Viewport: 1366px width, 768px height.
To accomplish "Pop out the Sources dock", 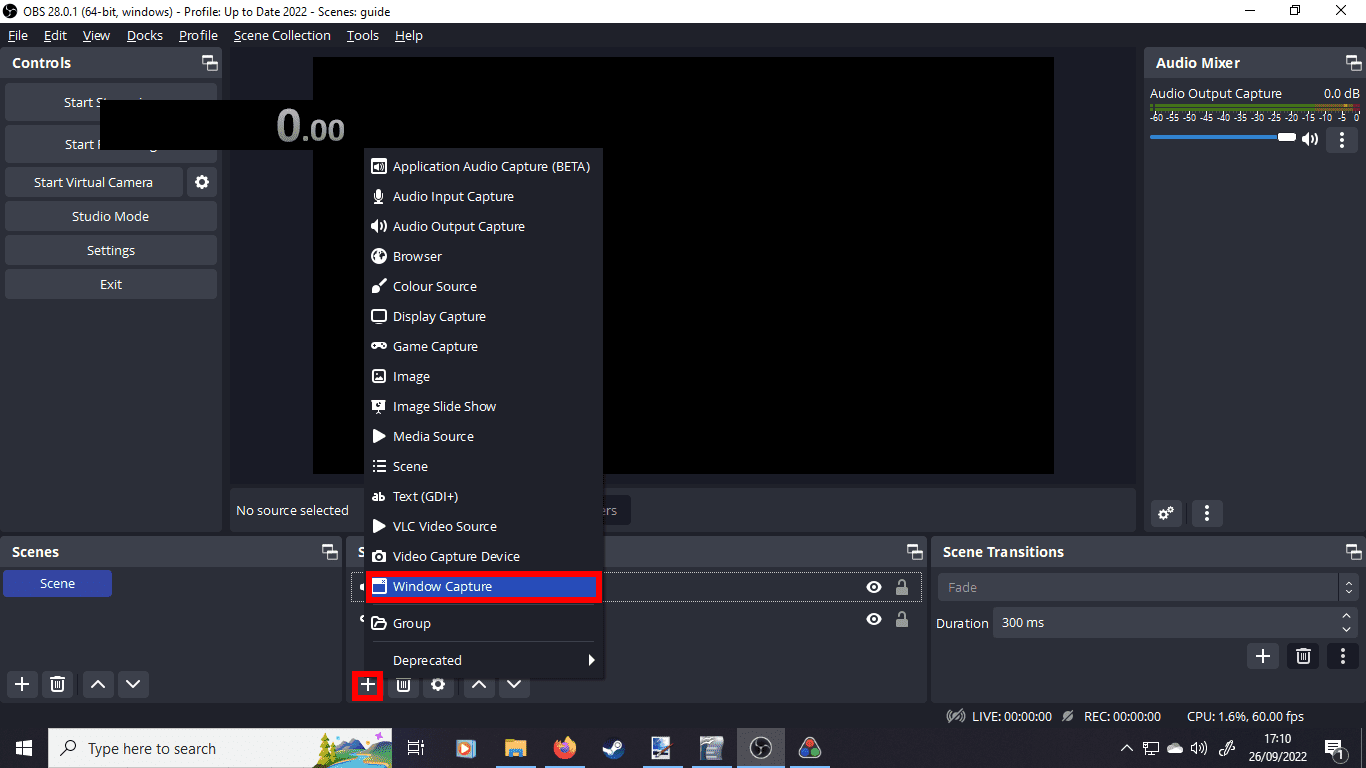I will tap(914, 552).
